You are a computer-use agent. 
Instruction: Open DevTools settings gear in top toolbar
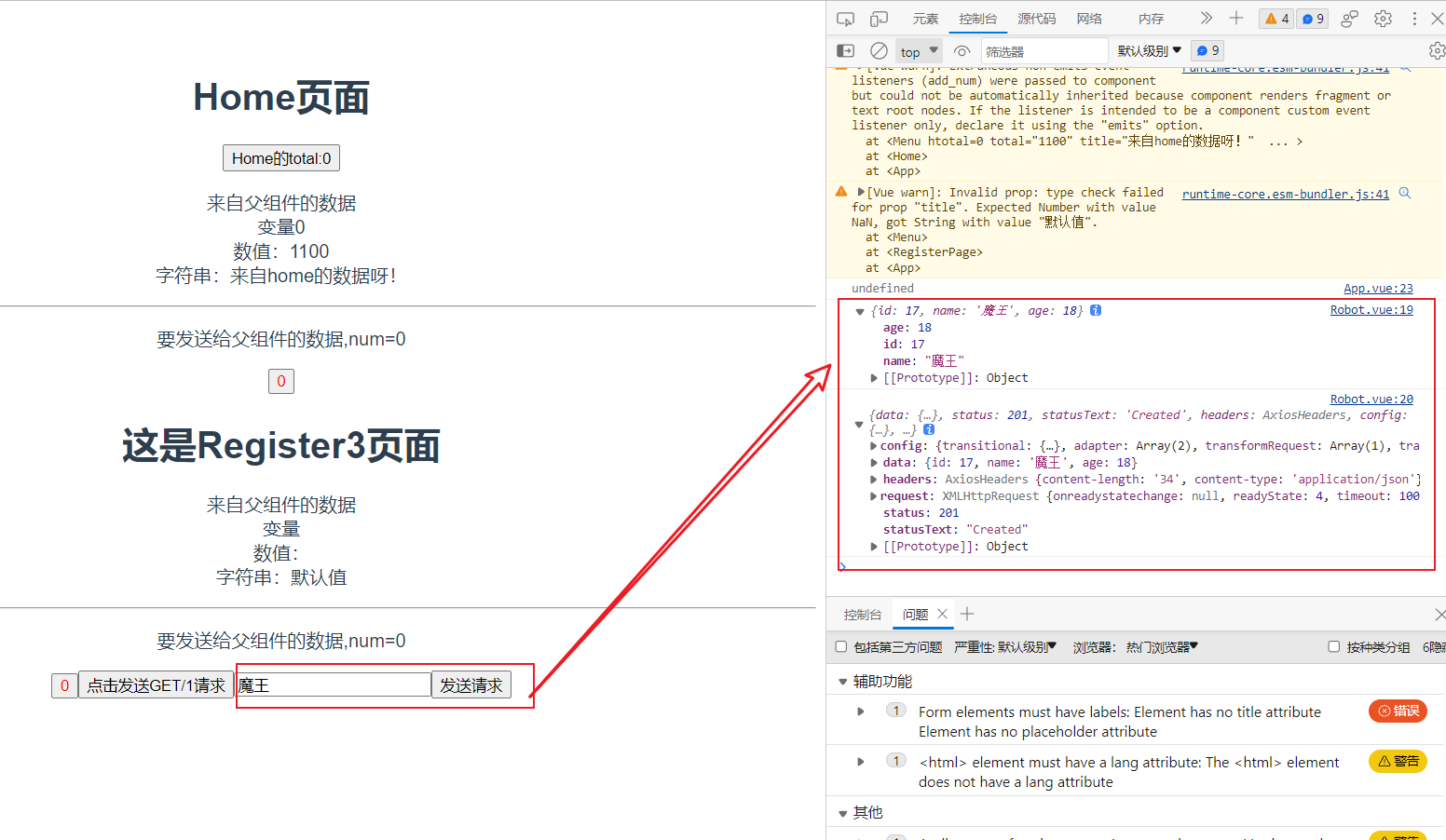[1383, 19]
